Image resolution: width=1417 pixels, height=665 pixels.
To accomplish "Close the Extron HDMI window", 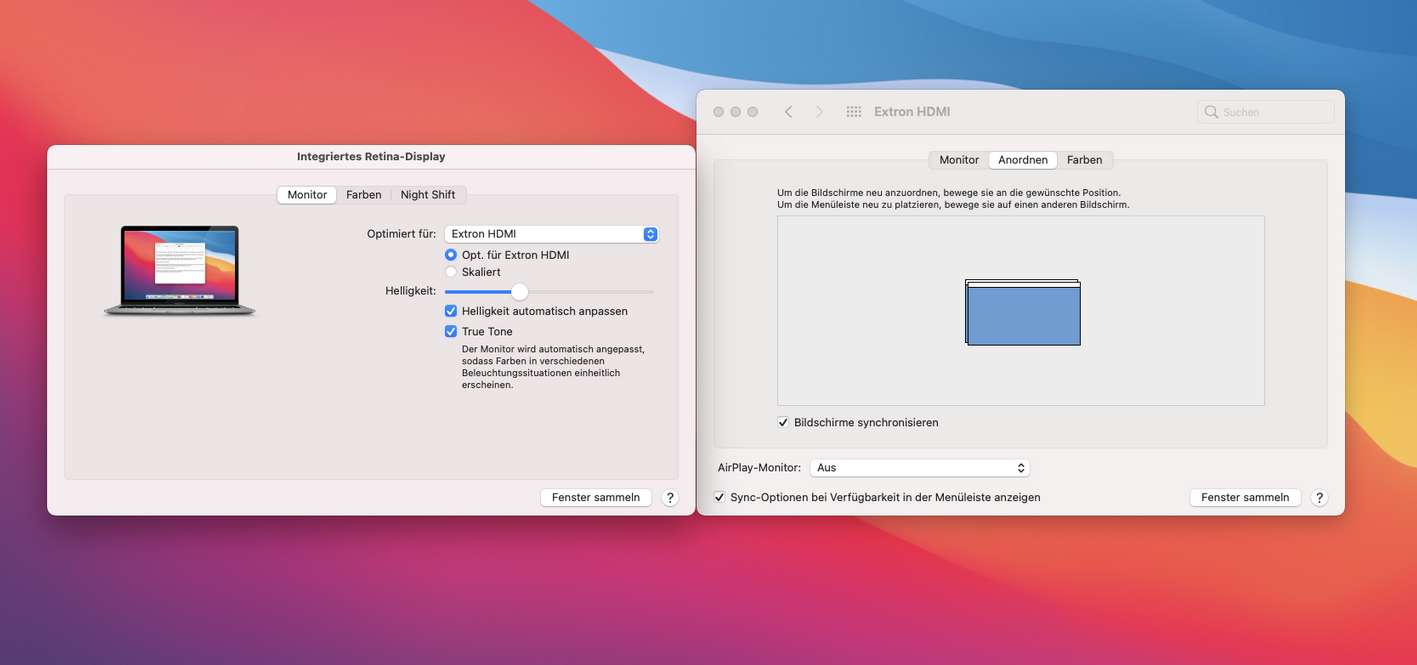I will coord(718,112).
